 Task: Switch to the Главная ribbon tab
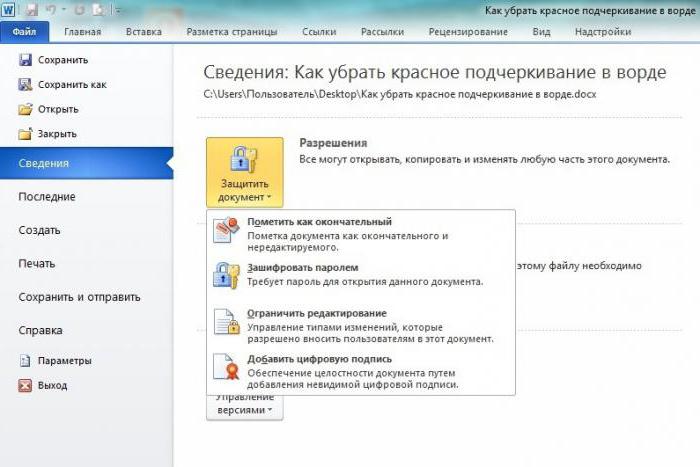(x=83, y=32)
